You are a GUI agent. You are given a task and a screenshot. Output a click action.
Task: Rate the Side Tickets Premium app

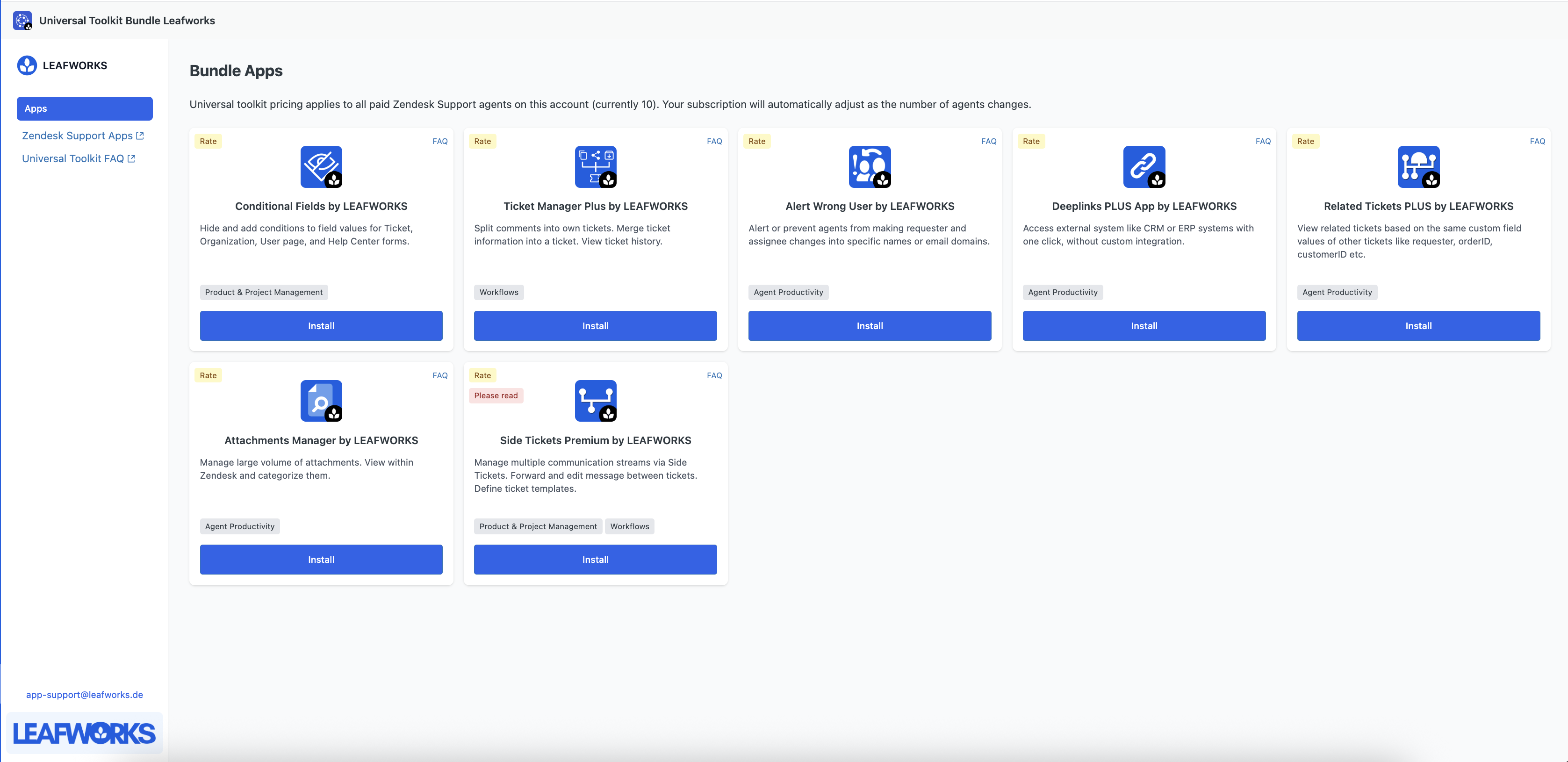pos(483,375)
